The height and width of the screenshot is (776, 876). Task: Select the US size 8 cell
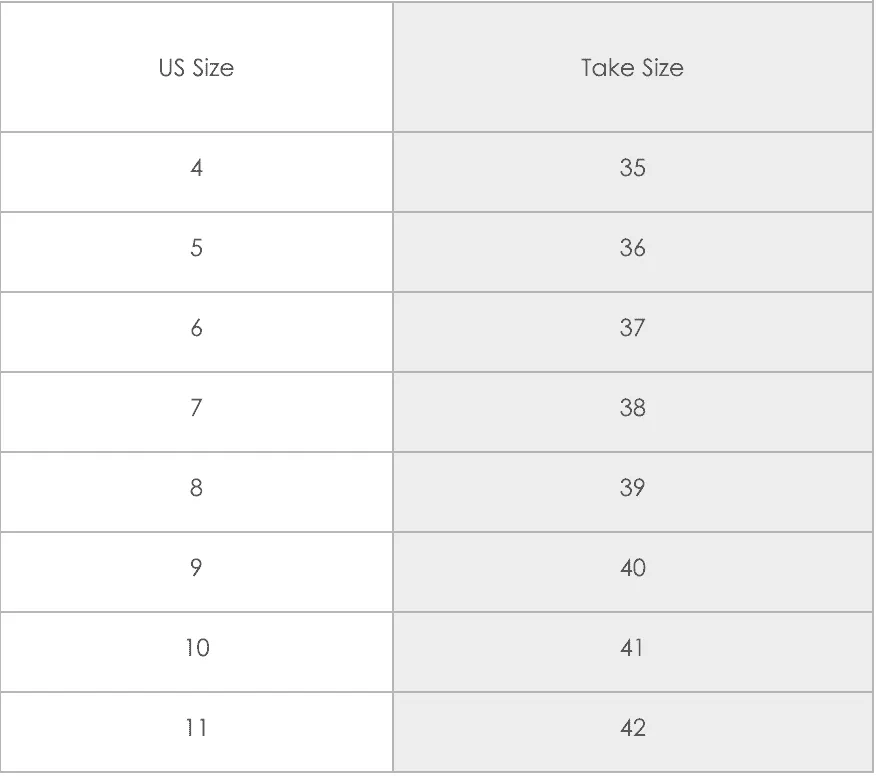point(196,492)
